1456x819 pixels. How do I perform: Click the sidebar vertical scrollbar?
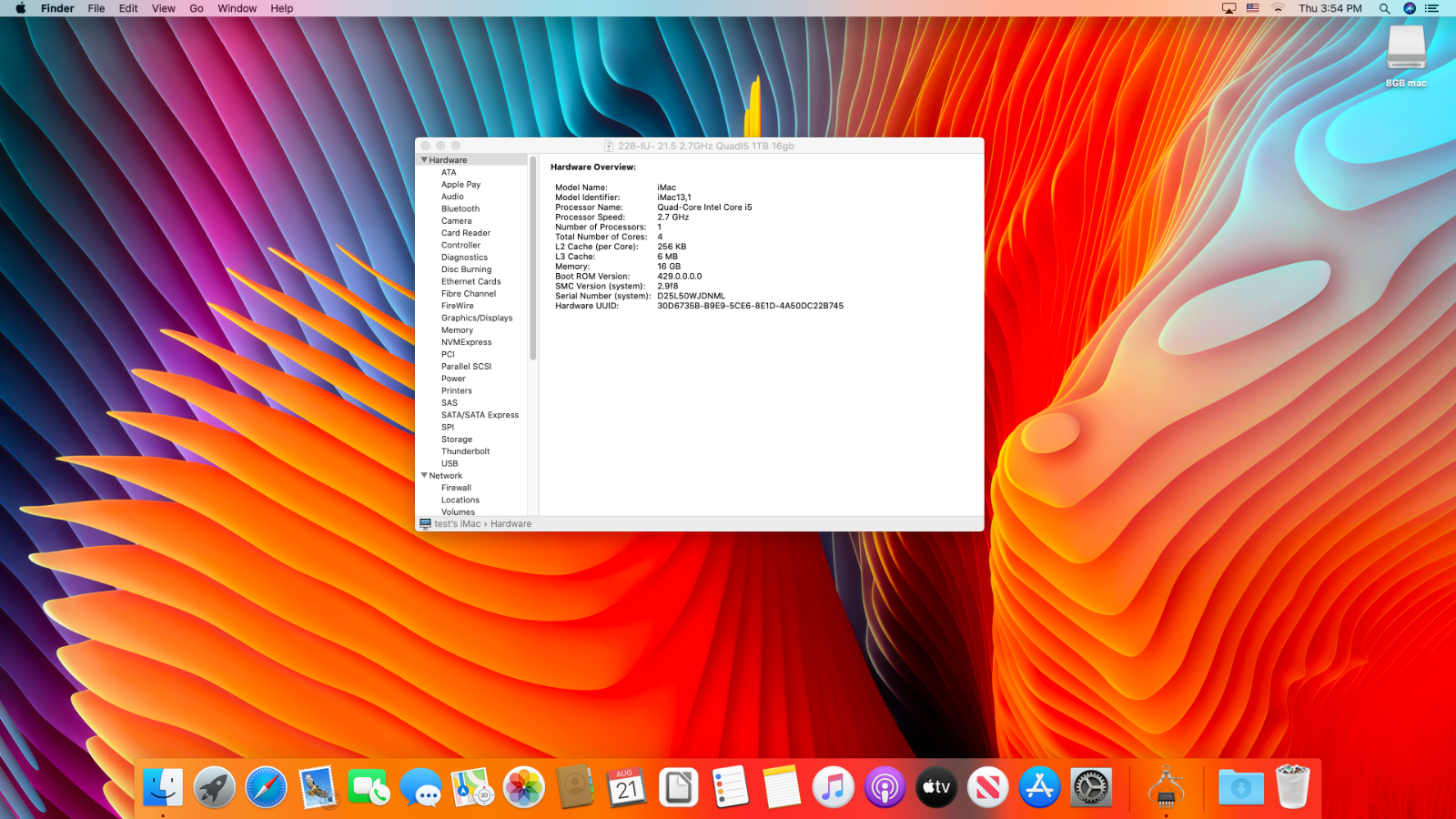click(x=532, y=258)
